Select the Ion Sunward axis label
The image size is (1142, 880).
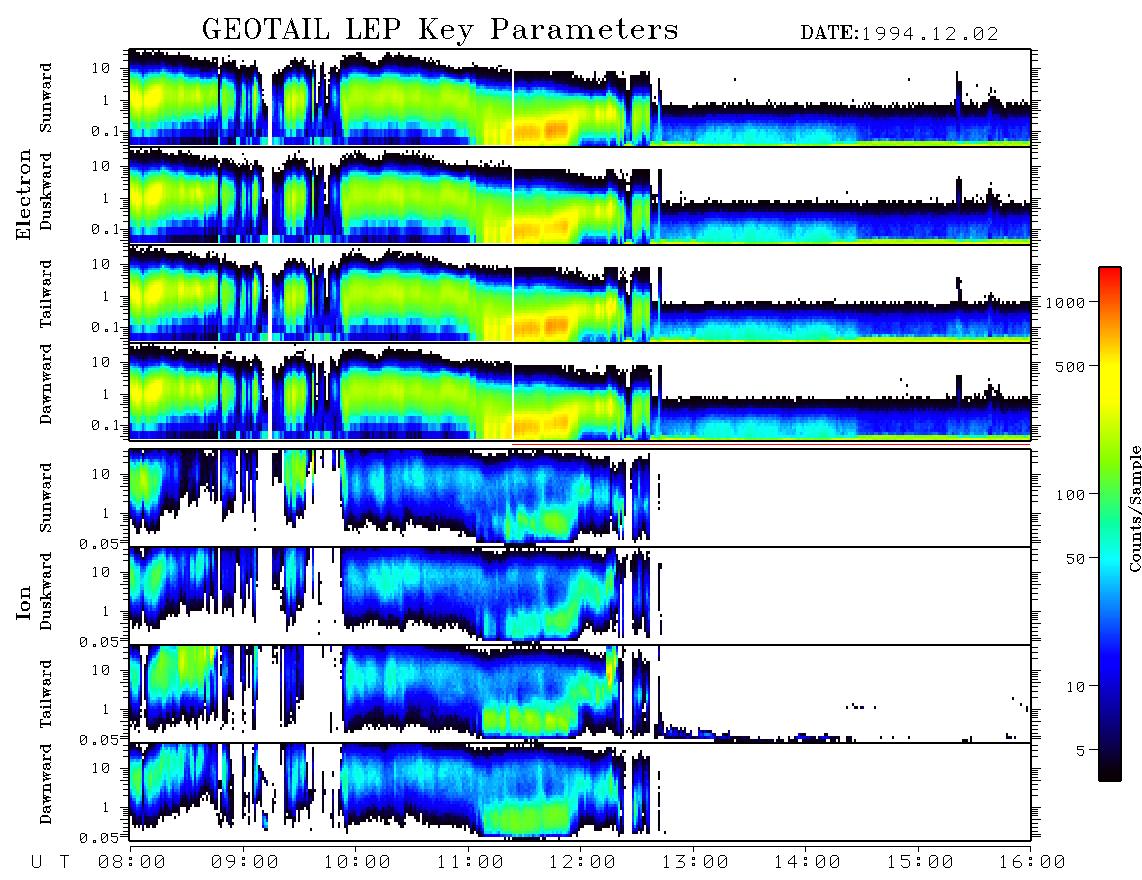pos(46,497)
